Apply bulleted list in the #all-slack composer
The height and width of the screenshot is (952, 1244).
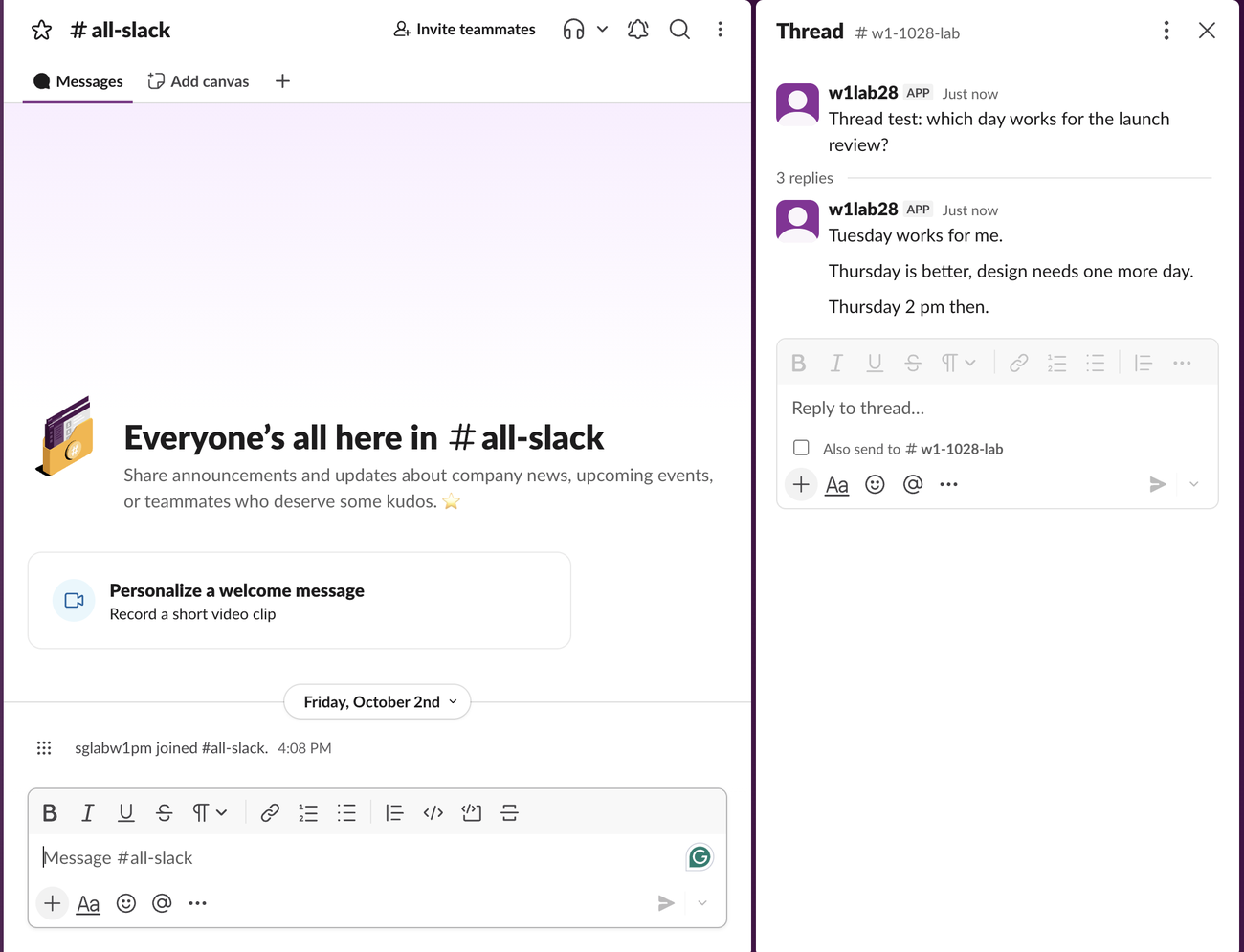346,812
